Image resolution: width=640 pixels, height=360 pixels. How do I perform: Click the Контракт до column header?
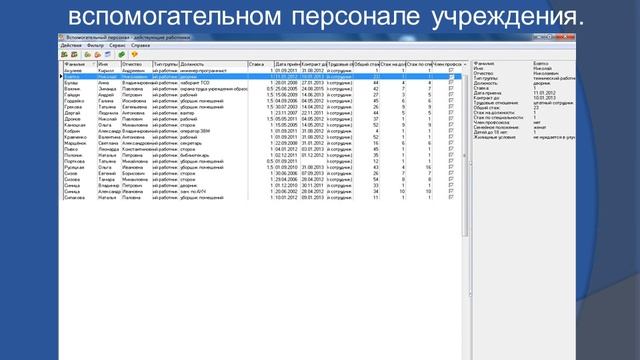click(313, 64)
